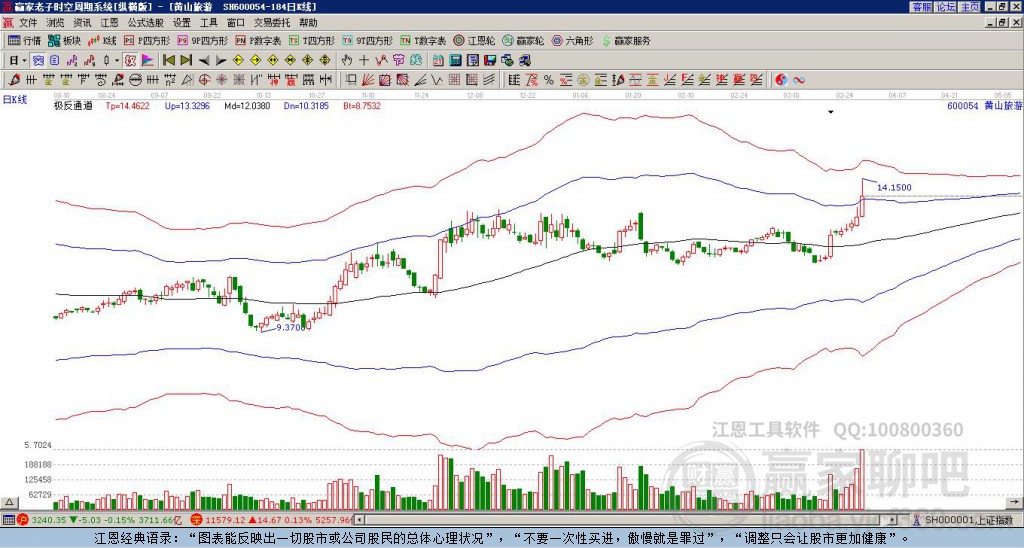Click the 主页 button
Image resolution: width=1024 pixels, height=548 pixels.
[x=970, y=7]
